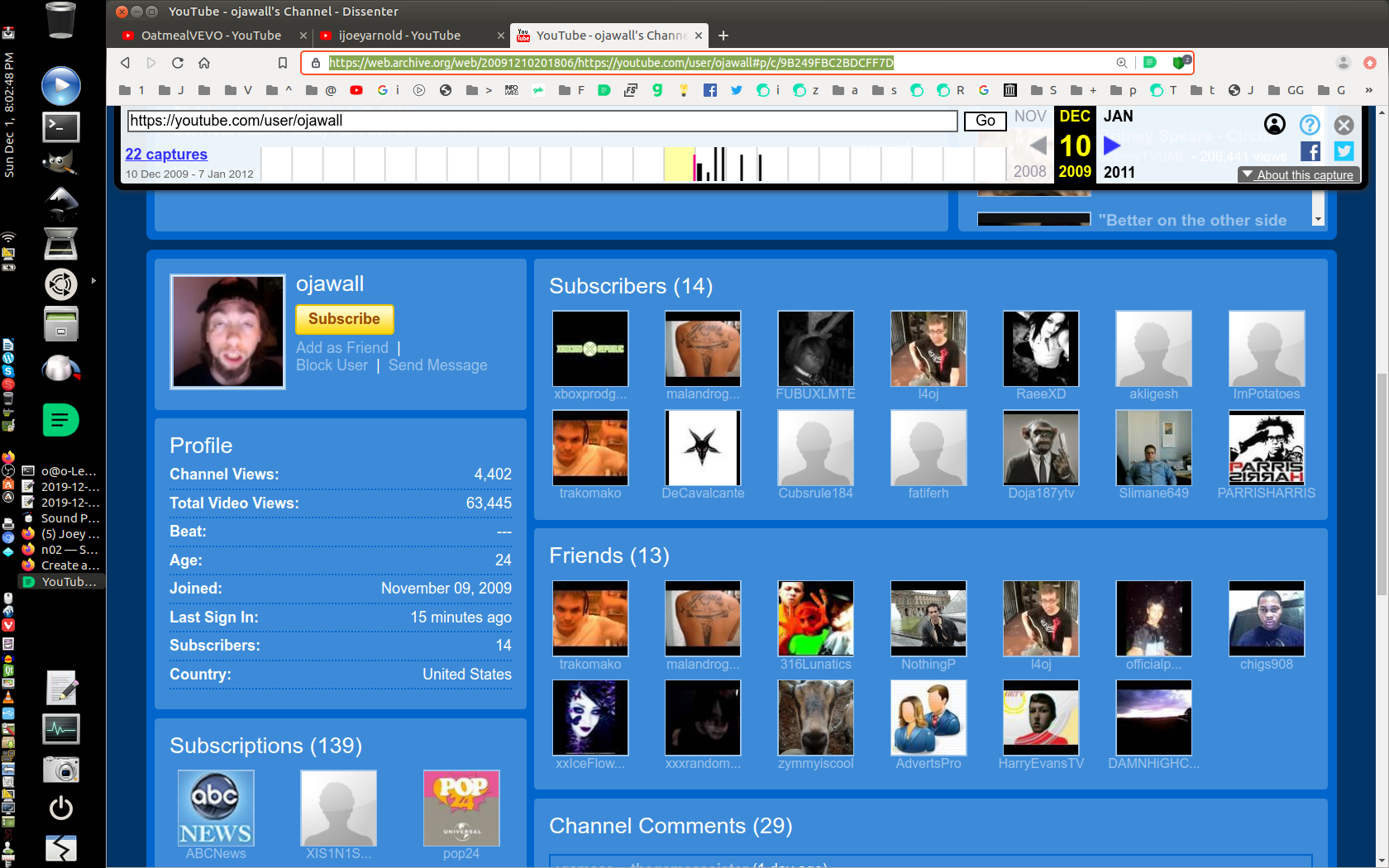1389x868 pixels.
Task: Click the browser address bar URL
Action: click(x=611, y=63)
